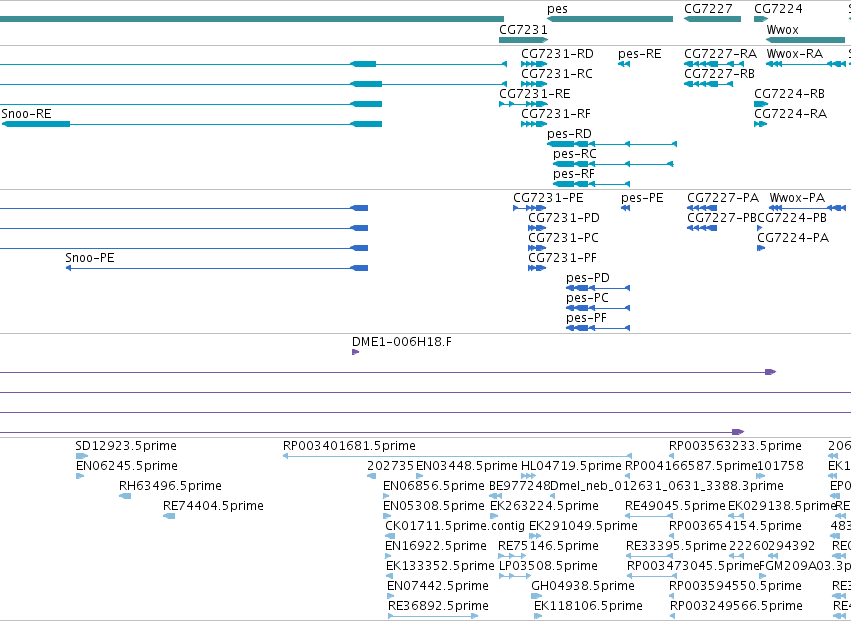
Task: Select the Snoo-PE protein label
Action: pos(90,258)
